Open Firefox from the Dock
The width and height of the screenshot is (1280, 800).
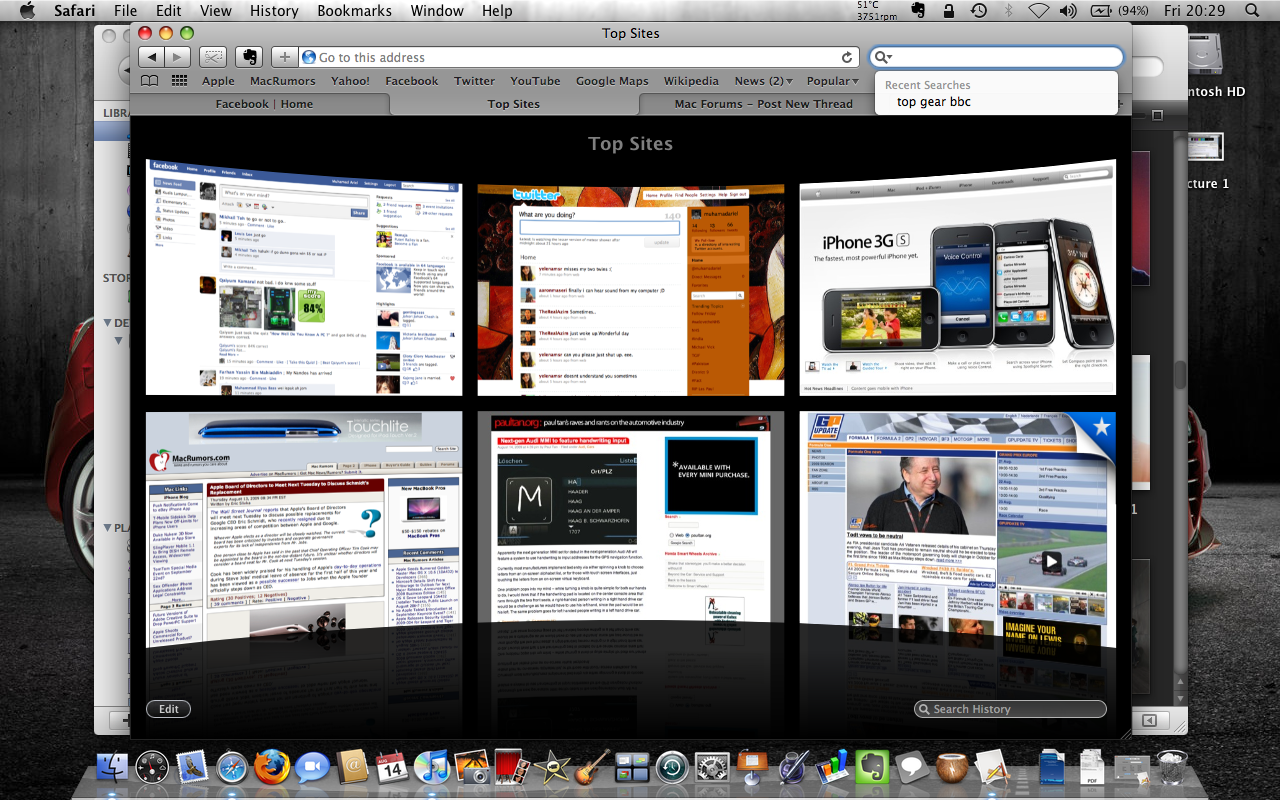pos(271,769)
